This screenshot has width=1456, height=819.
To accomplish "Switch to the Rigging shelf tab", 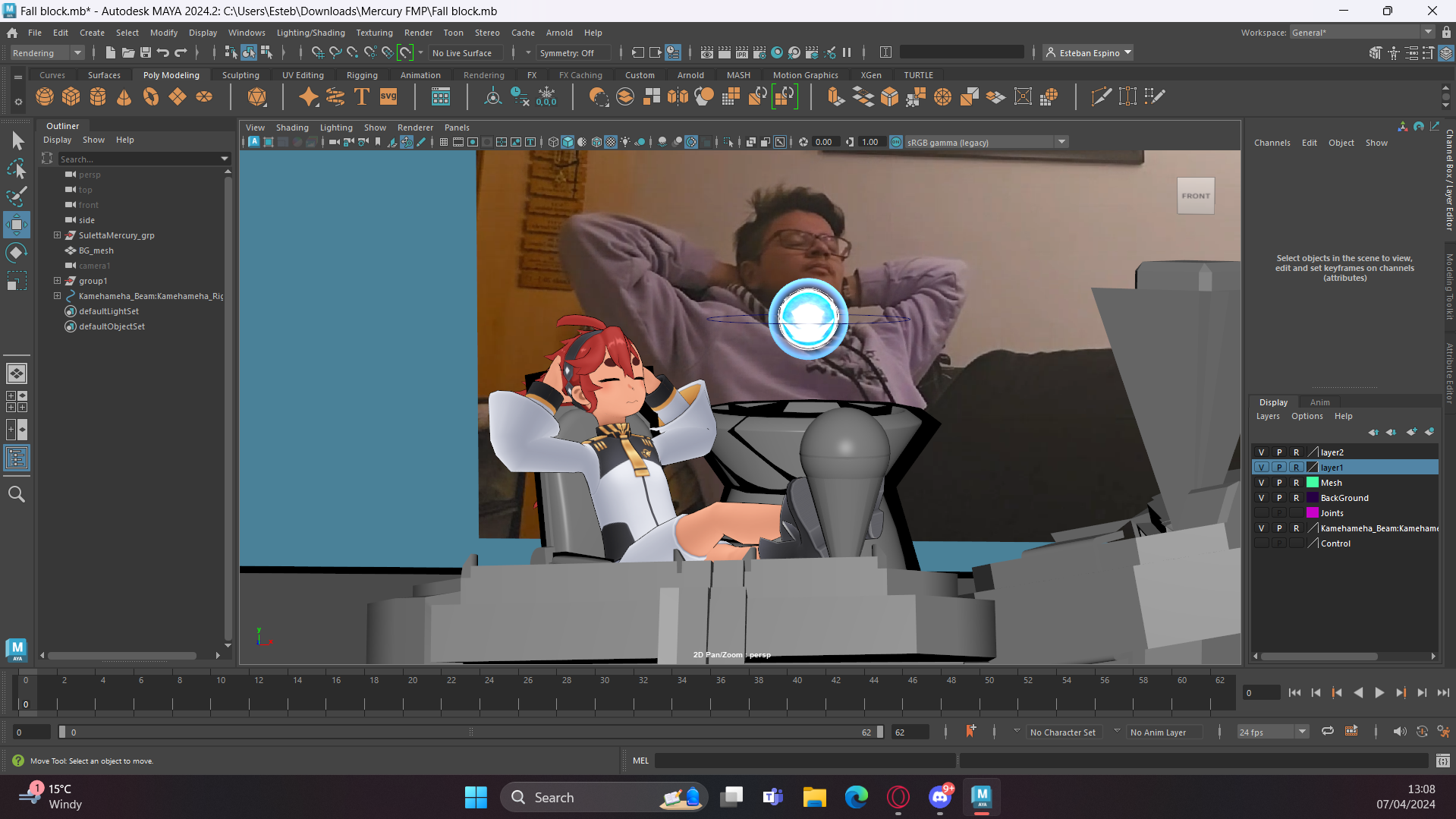I will click(x=362, y=75).
